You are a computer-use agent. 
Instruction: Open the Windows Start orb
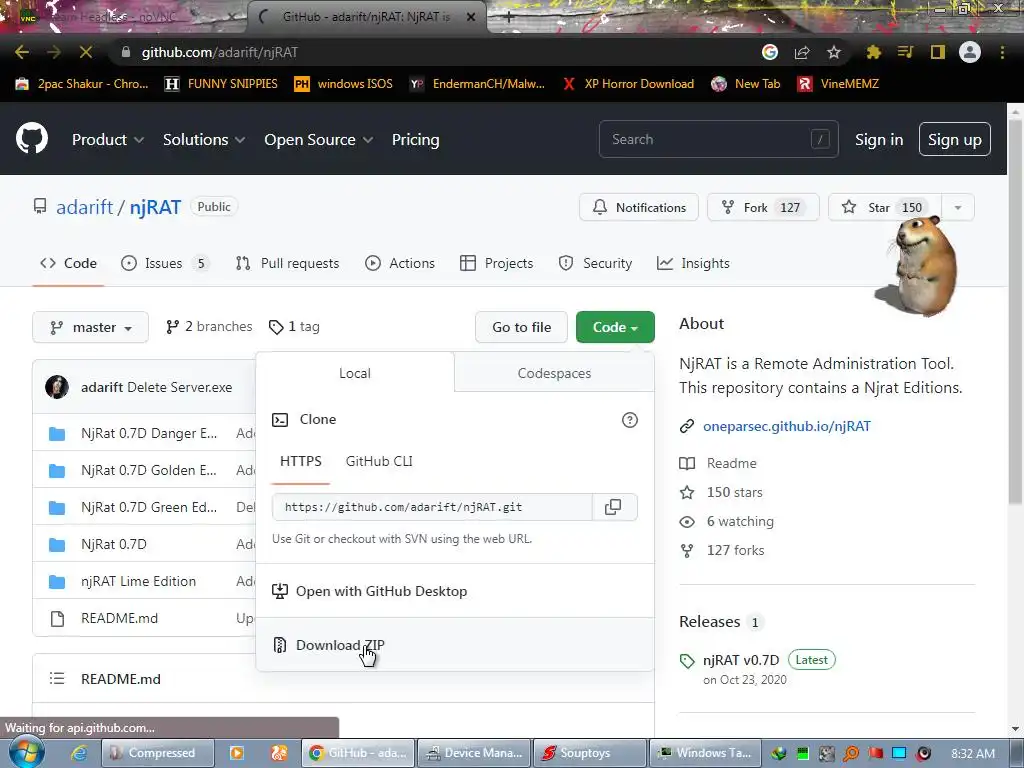(x=27, y=752)
